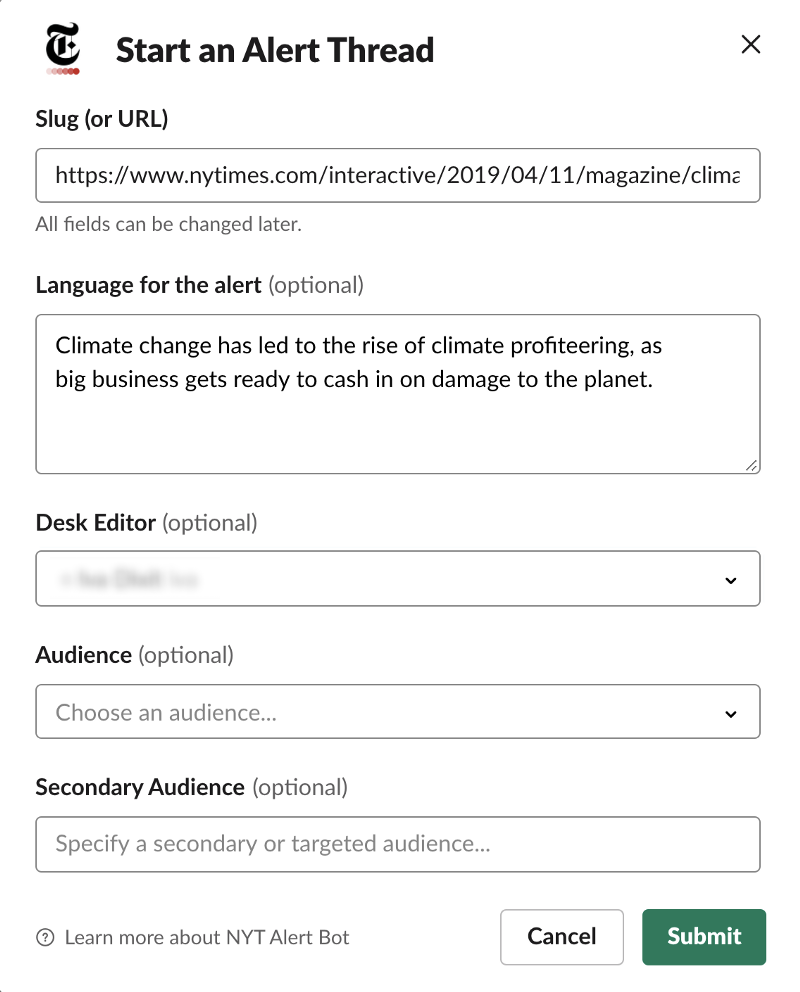Click the Slug (or URL) label
This screenshot has height=992, width=800.
tap(102, 119)
